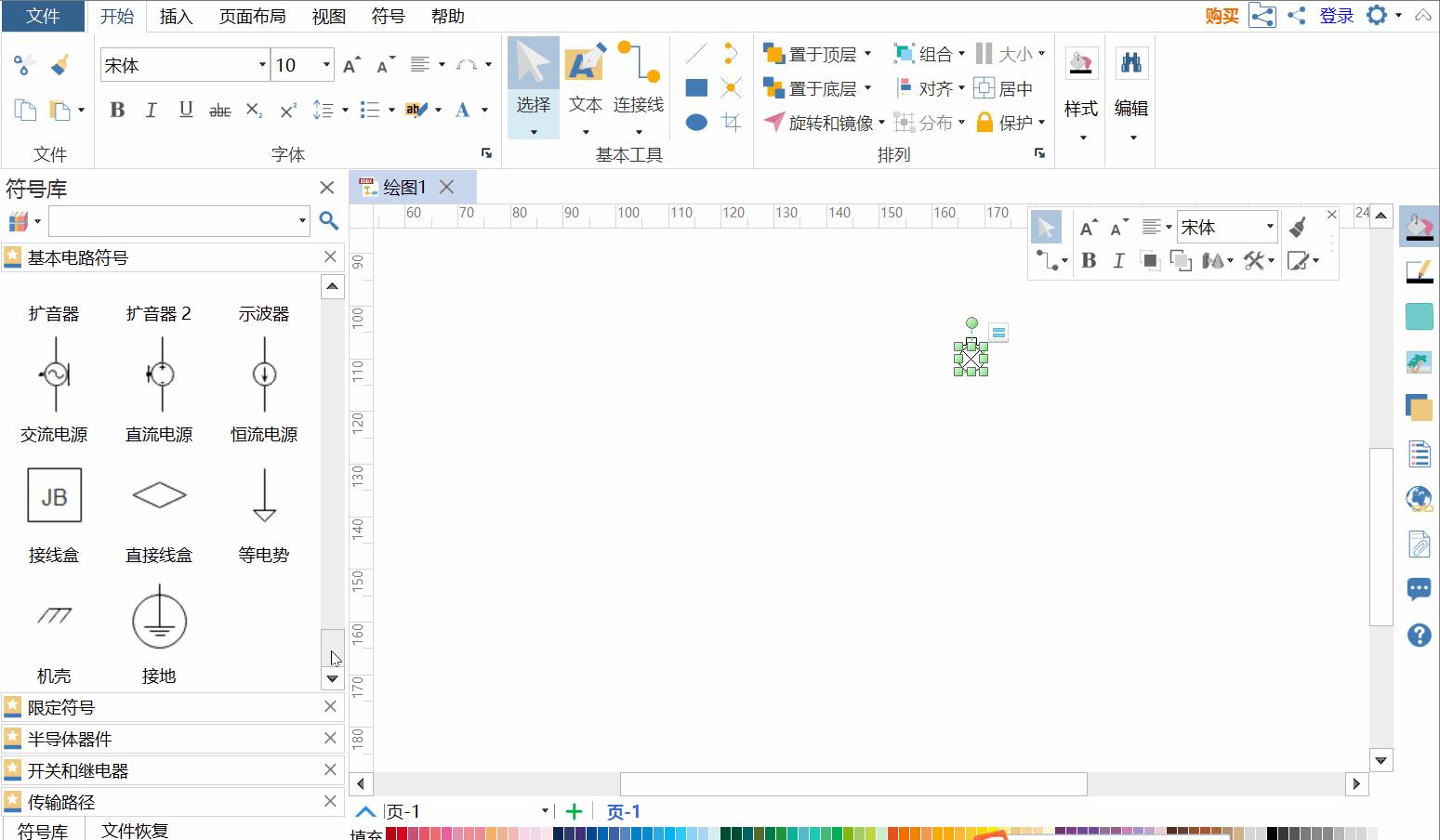
Task: Collapse the 基本电路符号 library section
Action: [x=329, y=256]
